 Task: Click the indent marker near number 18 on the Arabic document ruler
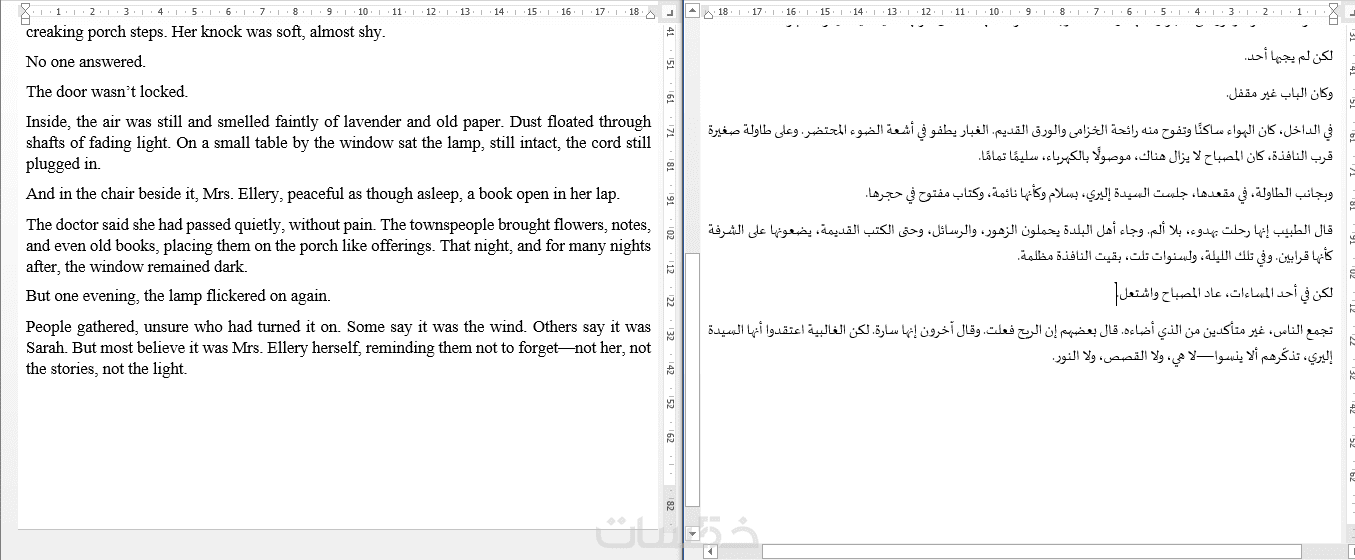pyautogui.click(x=709, y=16)
